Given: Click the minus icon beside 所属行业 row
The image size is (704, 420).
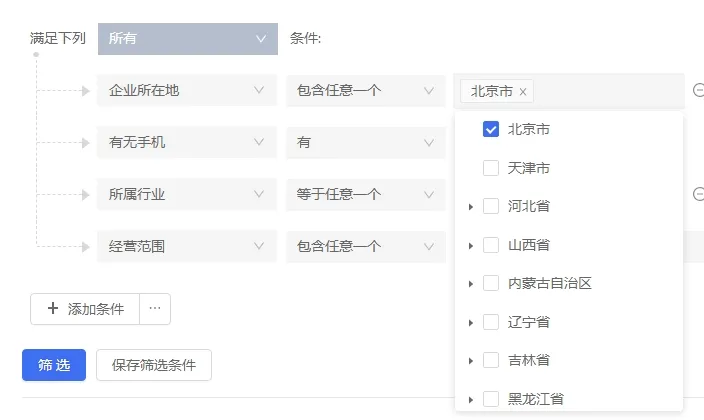Looking at the screenshot, I should pyautogui.click(x=698, y=194).
